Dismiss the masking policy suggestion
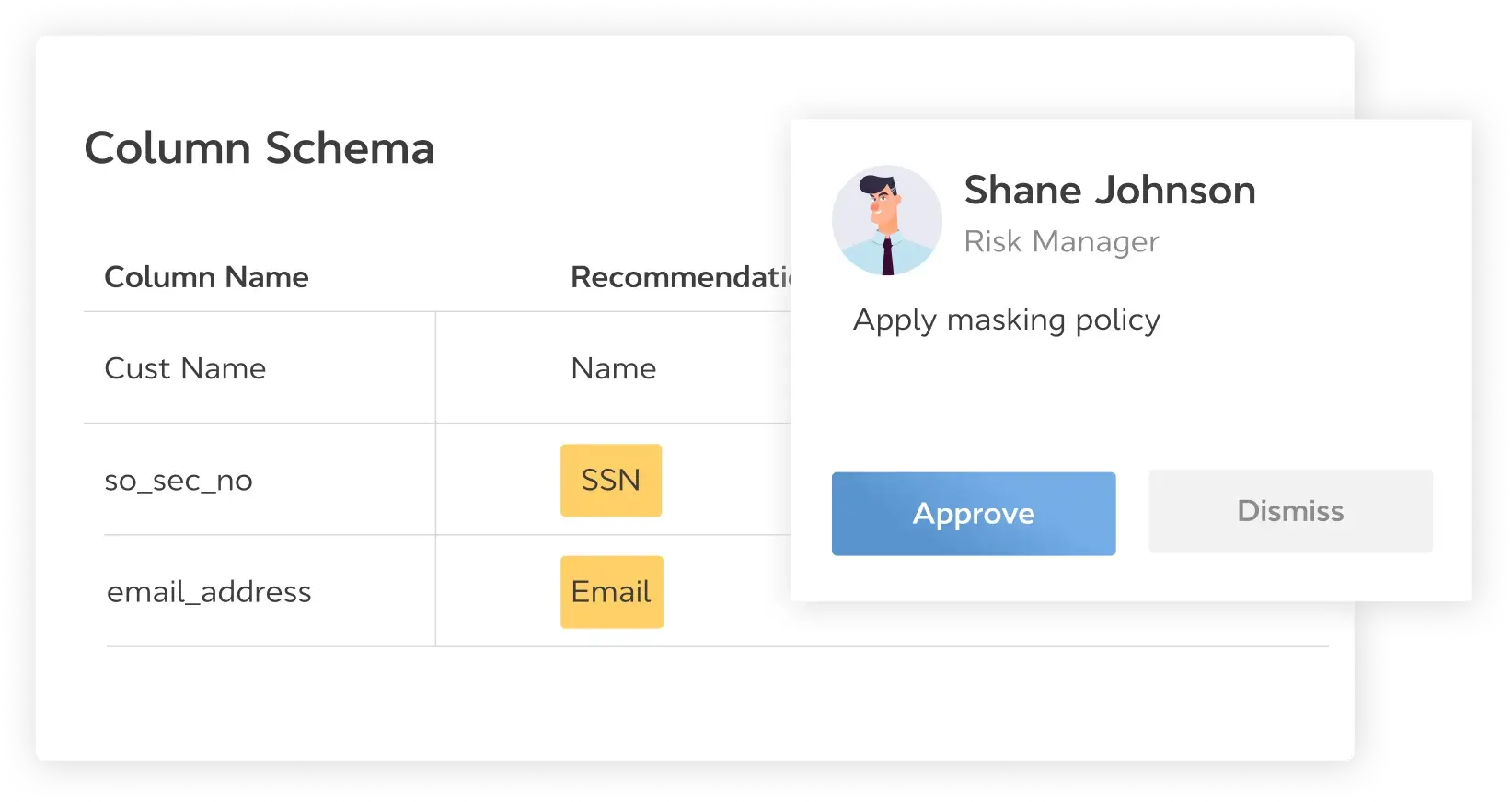 pyautogui.click(x=1290, y=511)
